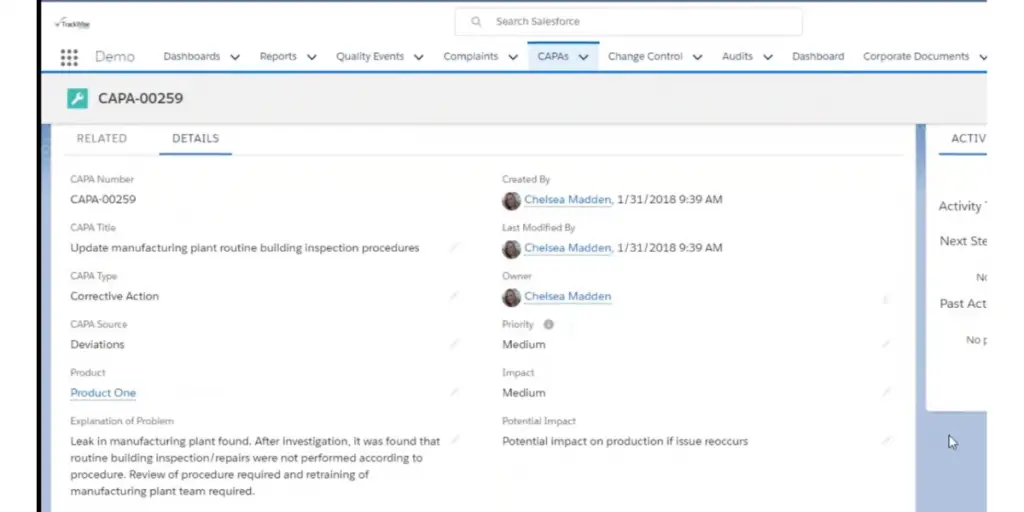
Task: Click the Last Modified By avatar photo
Action: 511,249
